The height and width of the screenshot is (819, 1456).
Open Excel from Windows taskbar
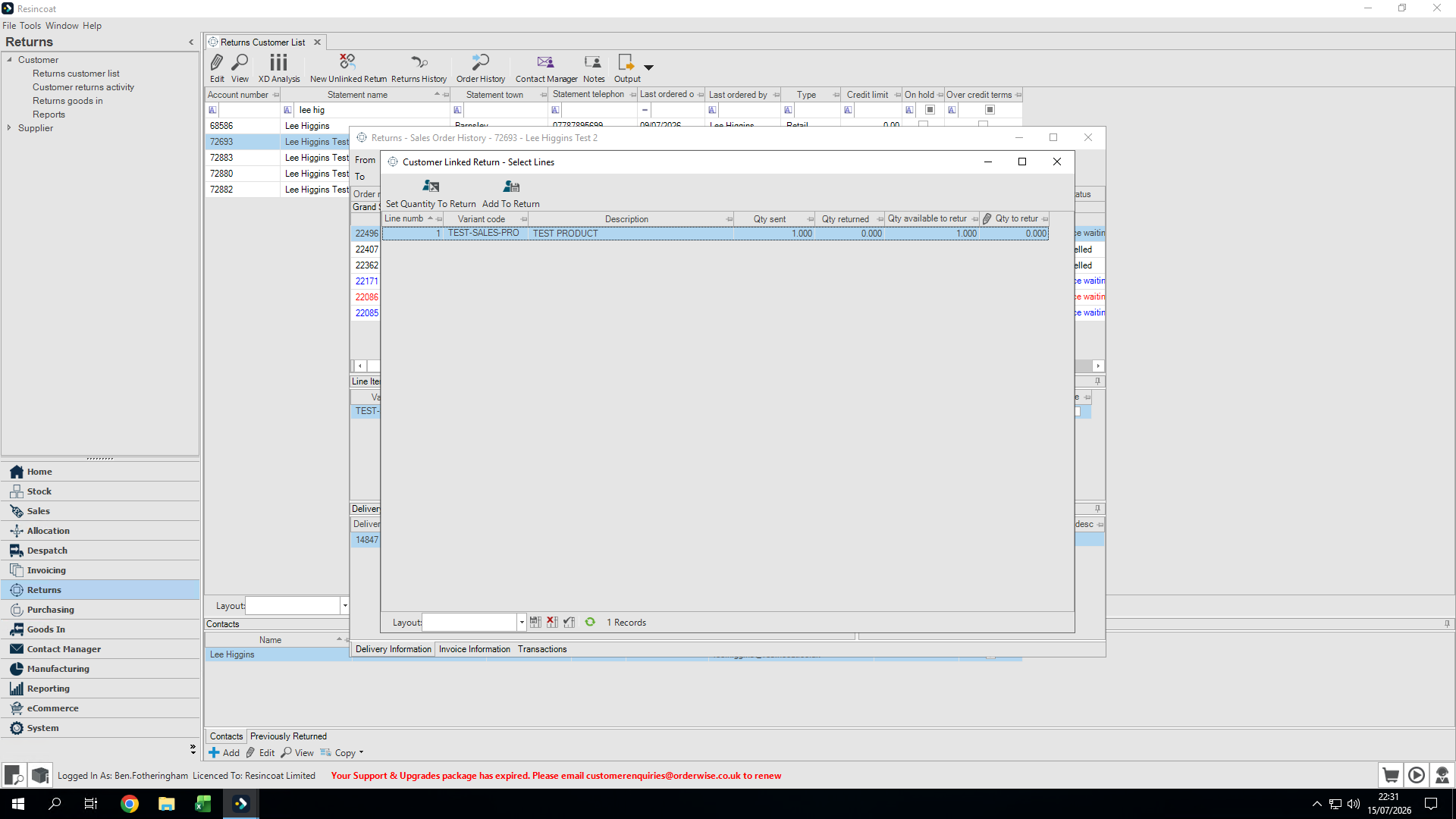(x=203, y=804)
